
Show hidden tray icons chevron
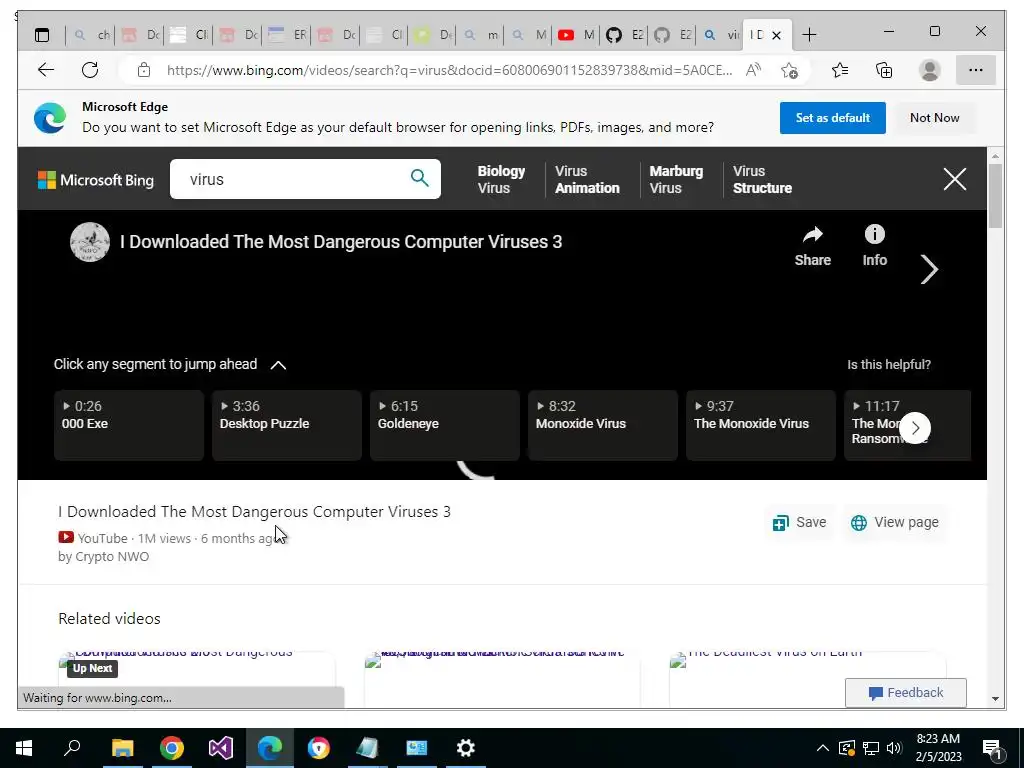pyautogui.click(x=823, y=748)
